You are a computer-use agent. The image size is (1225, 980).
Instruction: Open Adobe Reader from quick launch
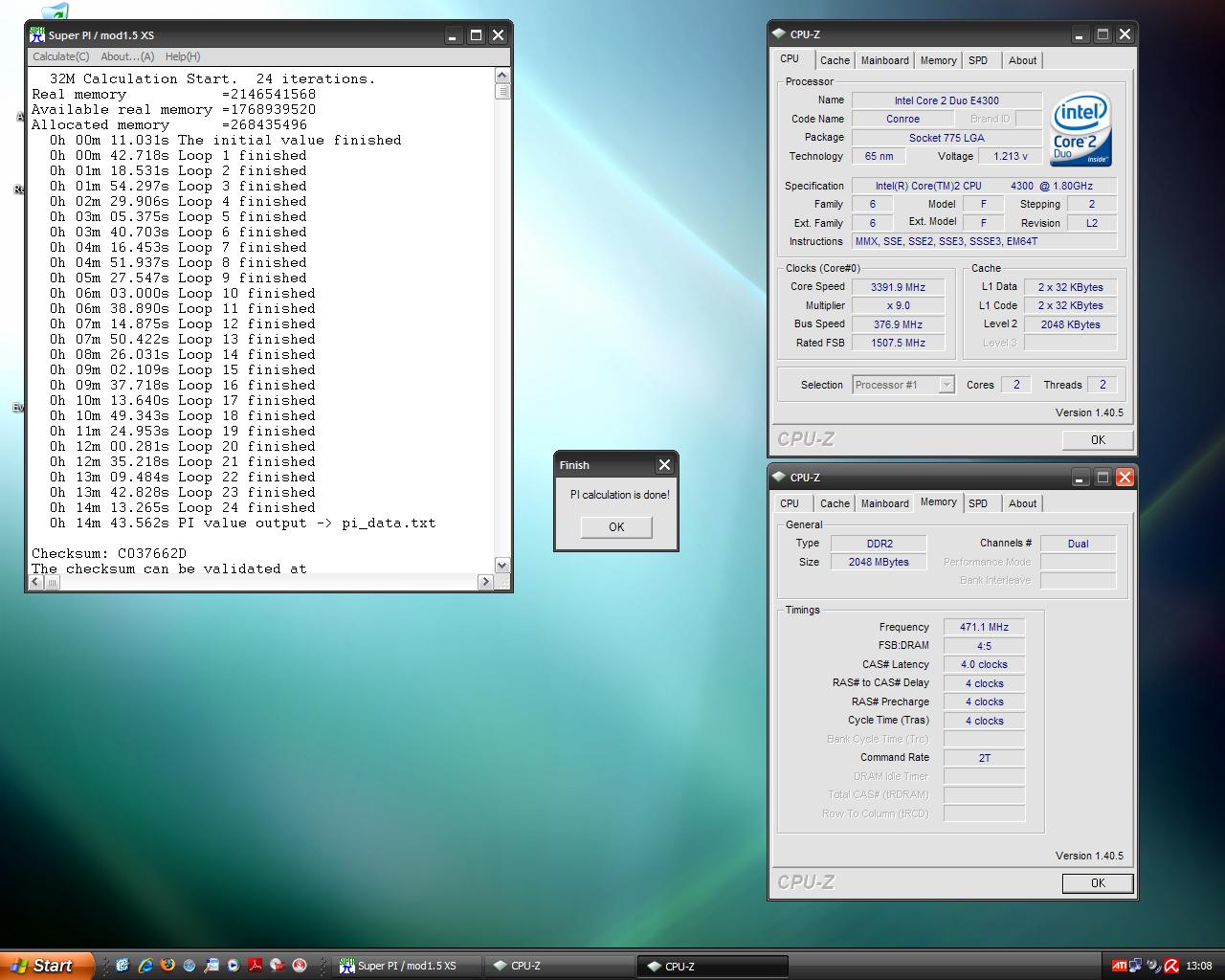tap(256, 966)
